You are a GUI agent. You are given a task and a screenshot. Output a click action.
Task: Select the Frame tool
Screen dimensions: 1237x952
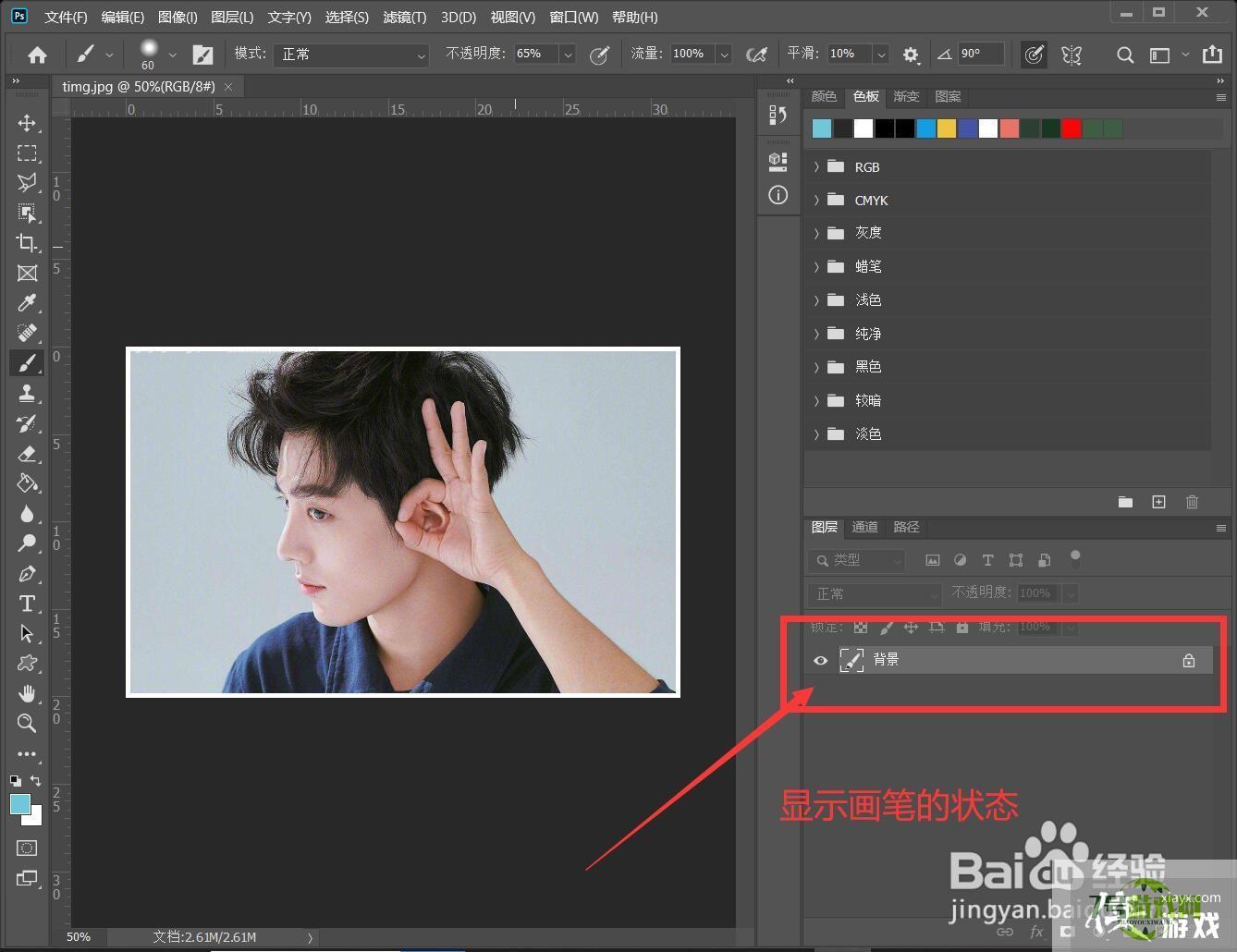27,273
